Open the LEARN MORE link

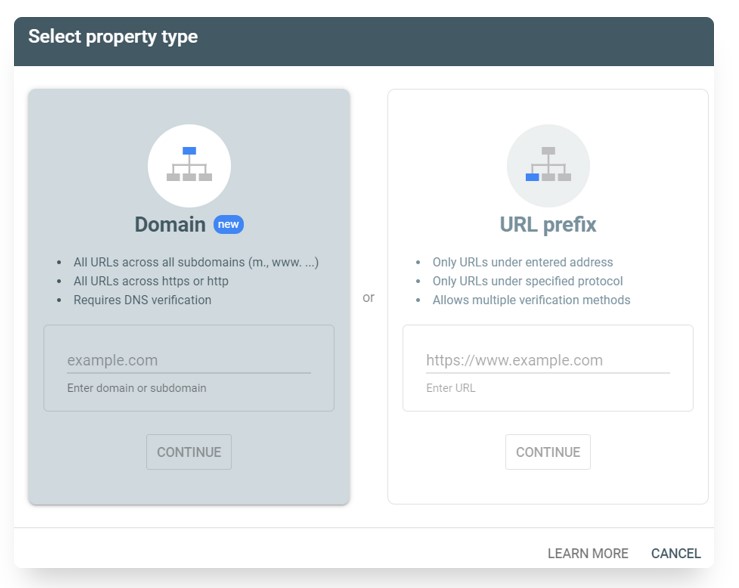click(588, 553)
